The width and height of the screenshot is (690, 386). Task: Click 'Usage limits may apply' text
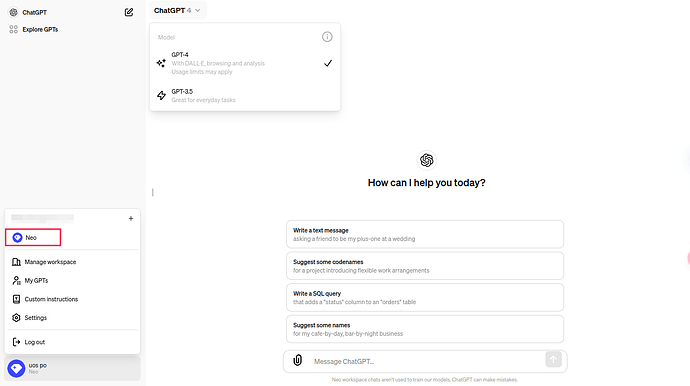coord(202,72)
